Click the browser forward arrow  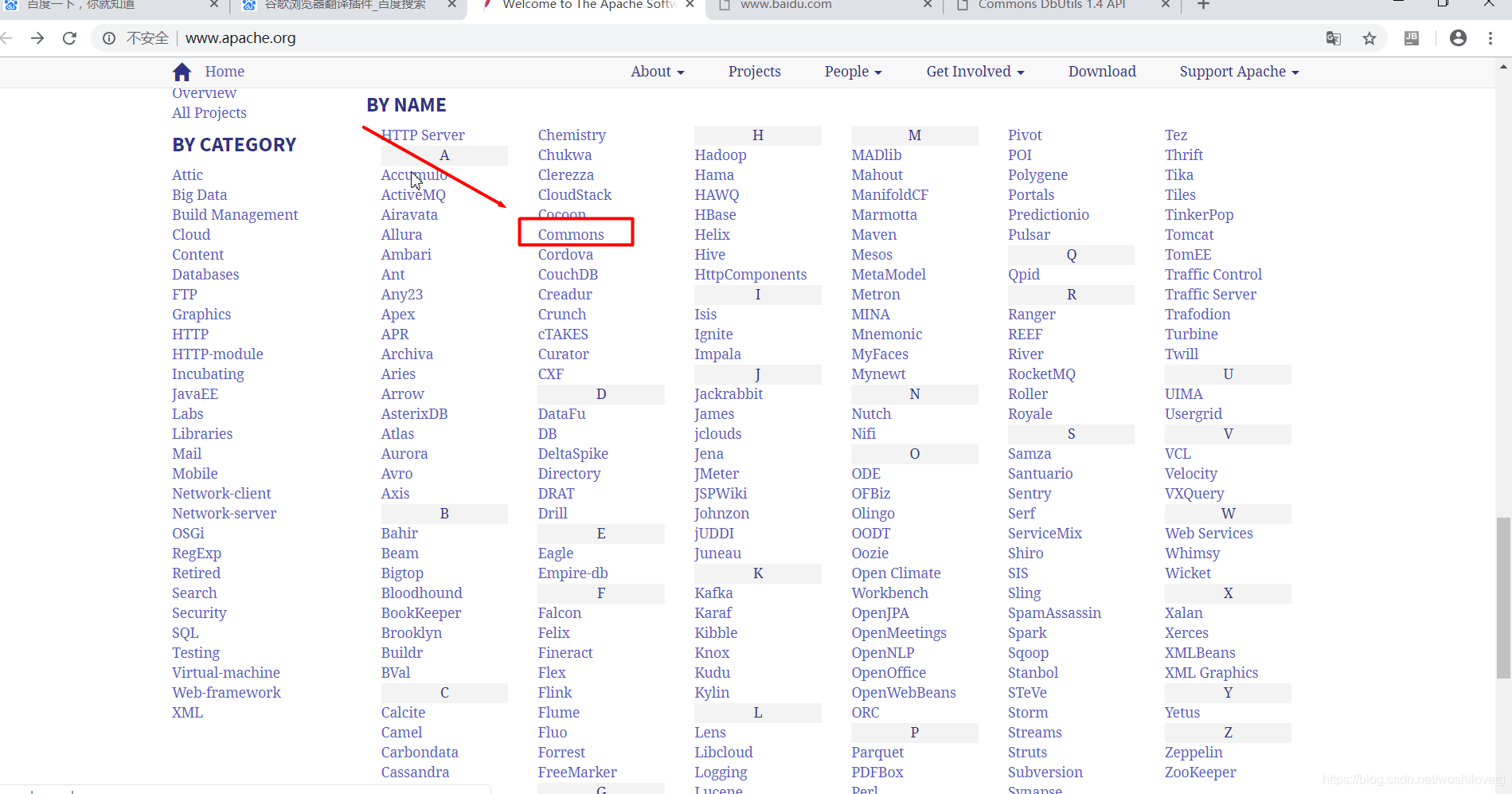[x=37, y=38]
